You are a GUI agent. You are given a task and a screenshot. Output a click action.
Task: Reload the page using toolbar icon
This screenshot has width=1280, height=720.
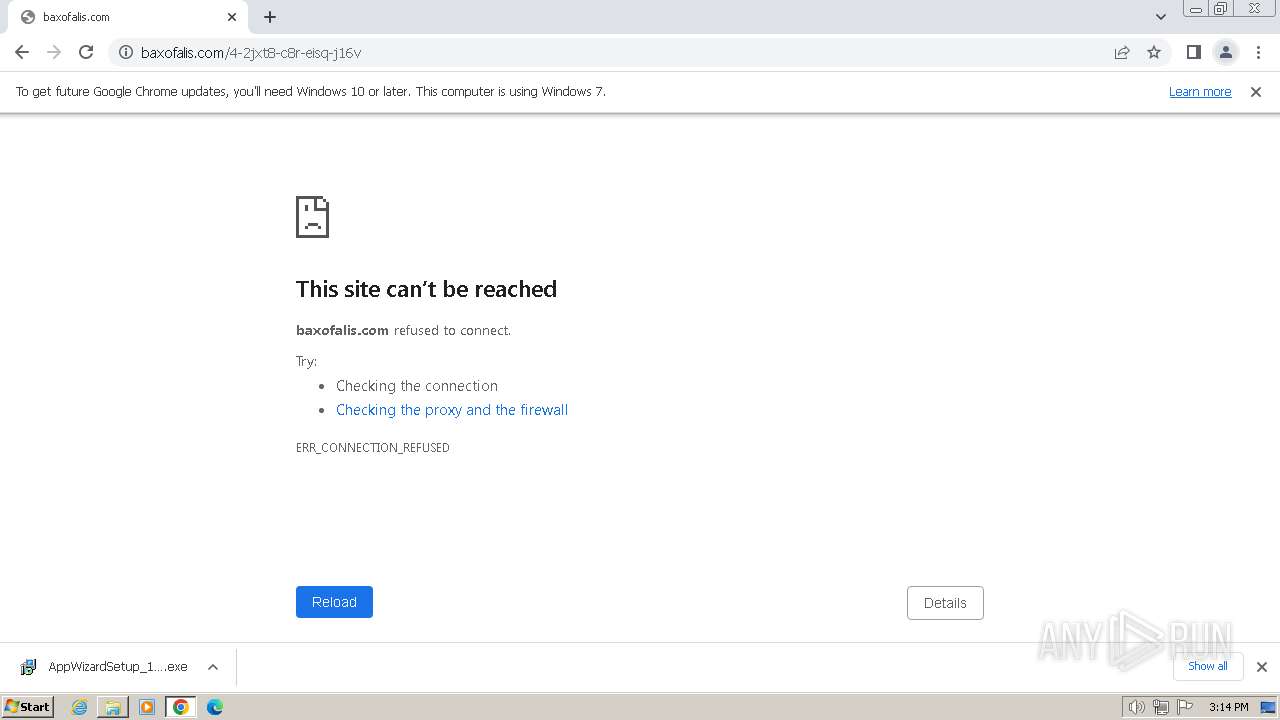tap(86, 52)
